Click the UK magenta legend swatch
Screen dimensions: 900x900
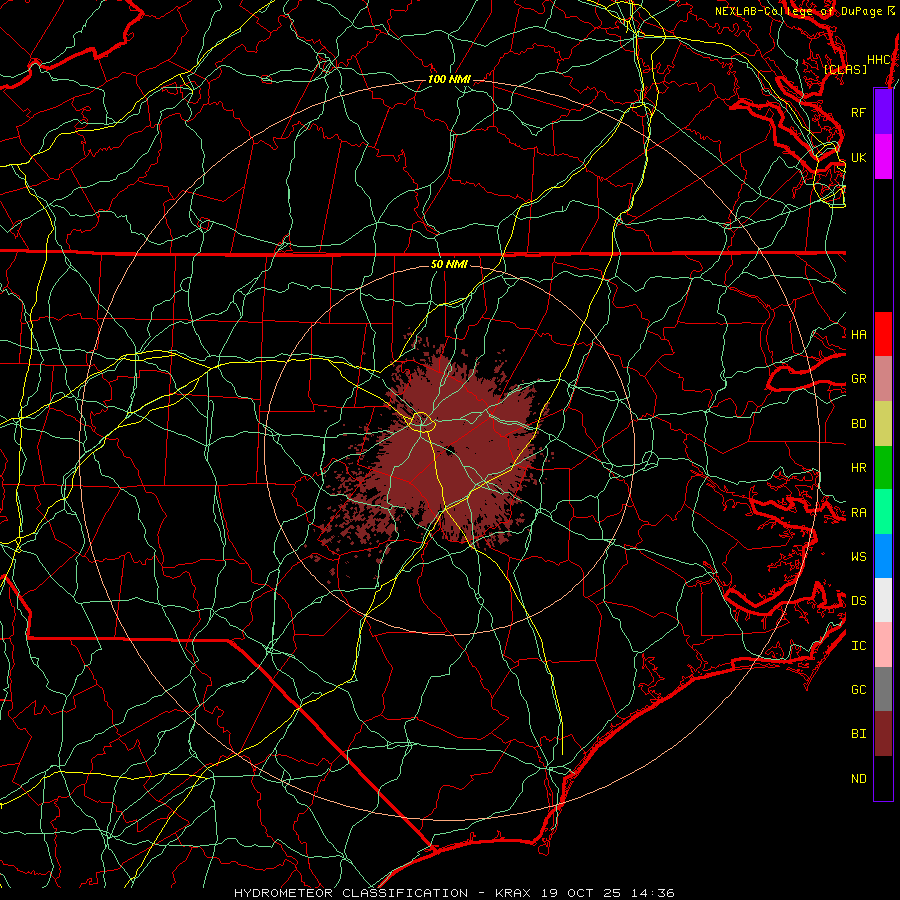[x=883, y=157]
